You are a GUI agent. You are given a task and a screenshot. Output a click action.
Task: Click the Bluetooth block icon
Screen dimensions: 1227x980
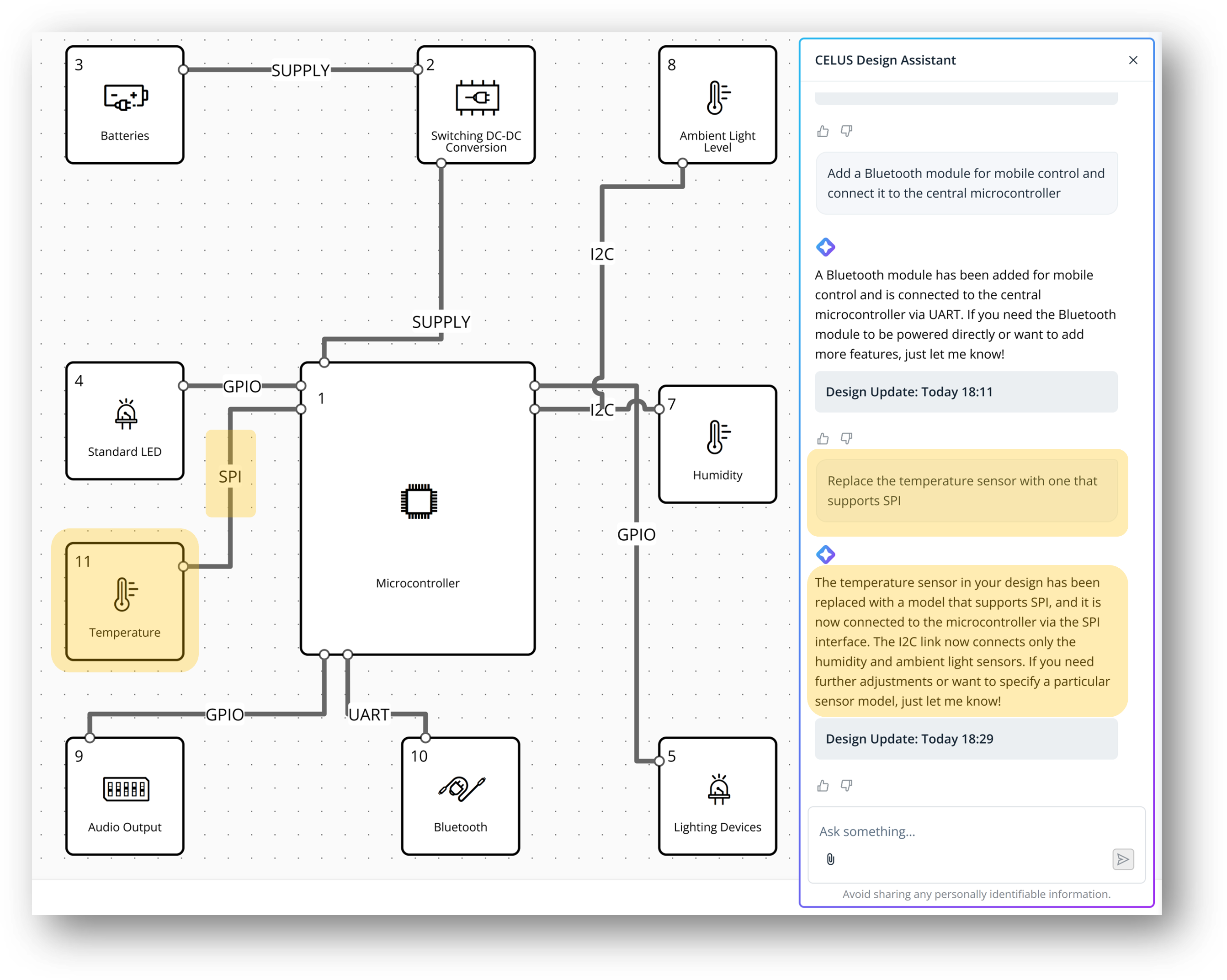point(461,789)
